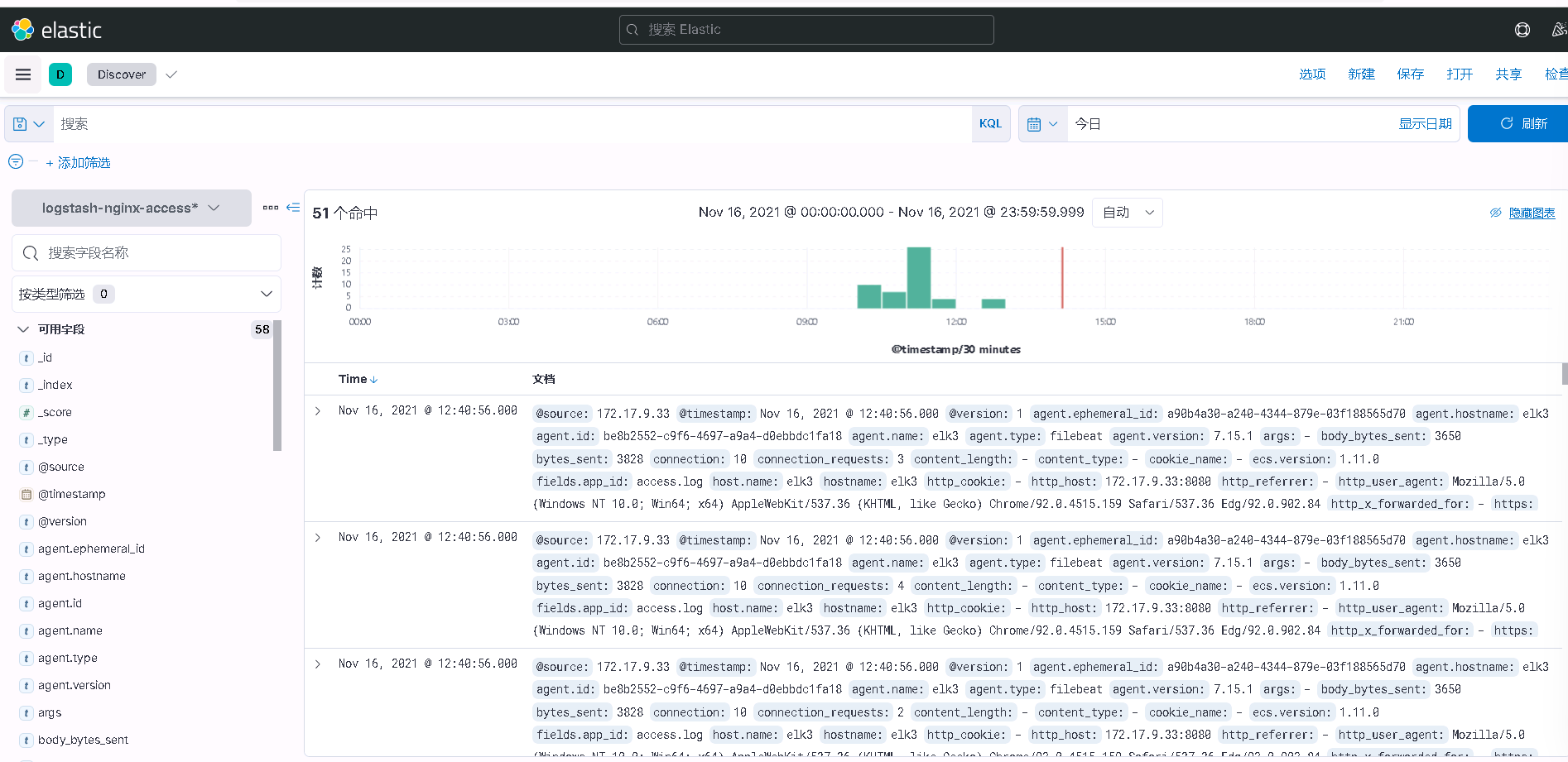Viewport: 1568px width, 762px height.
Task: Collapse the fields sidebar arrow icon
Action: (293, 208)
